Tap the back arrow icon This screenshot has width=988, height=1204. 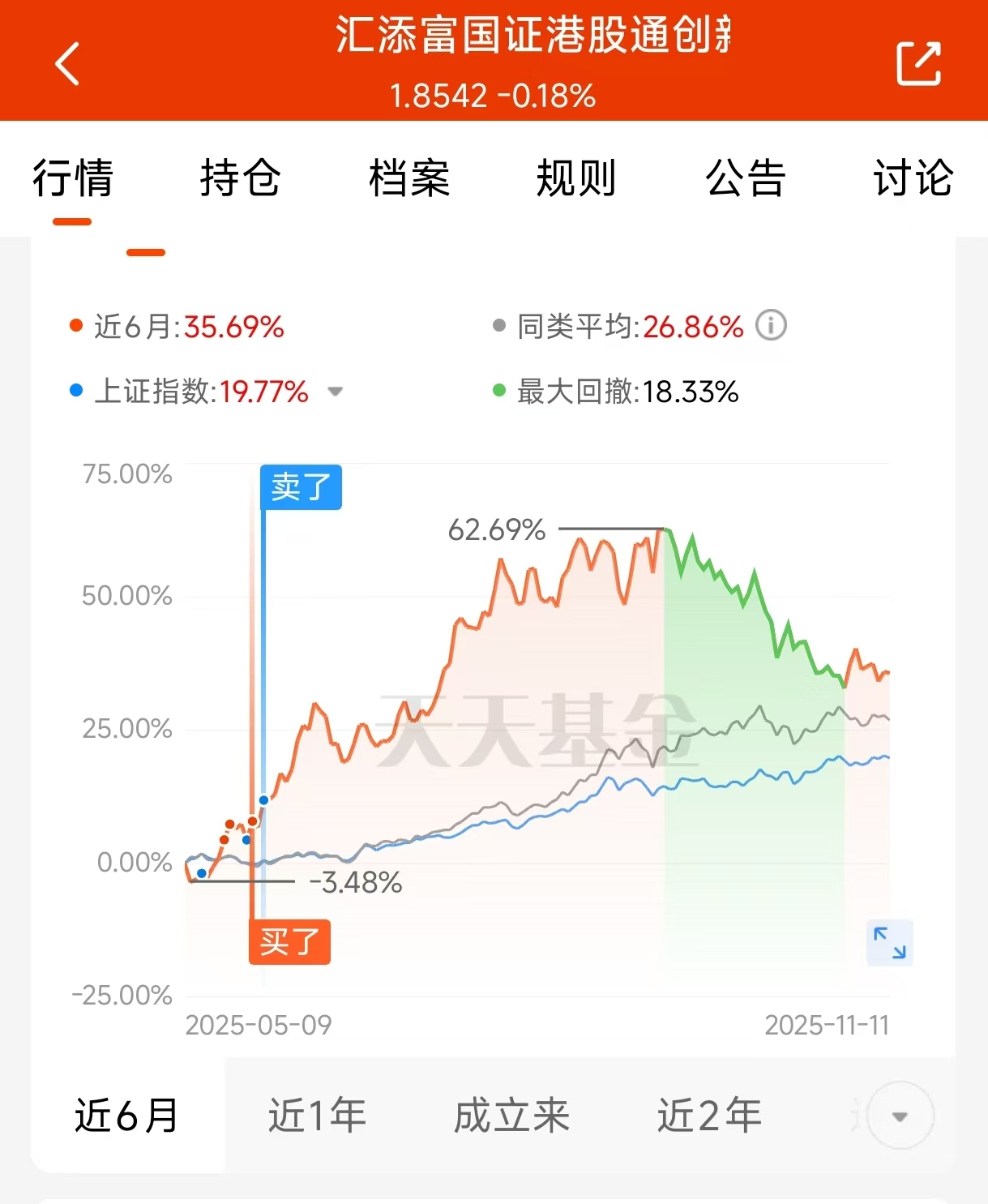pyautogui.click(x=68, y=63)
